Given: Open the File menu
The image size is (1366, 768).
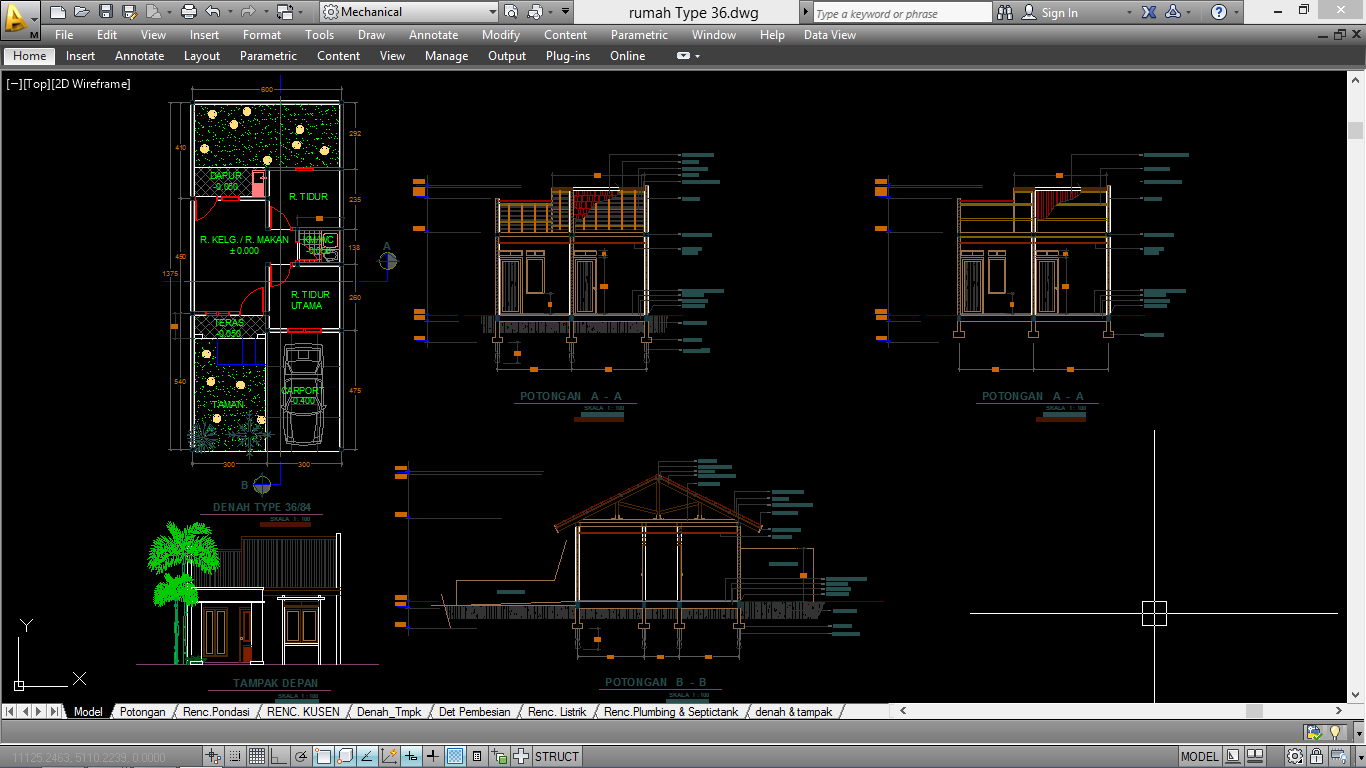Looking at the screenshot, I should click(64, 35).
